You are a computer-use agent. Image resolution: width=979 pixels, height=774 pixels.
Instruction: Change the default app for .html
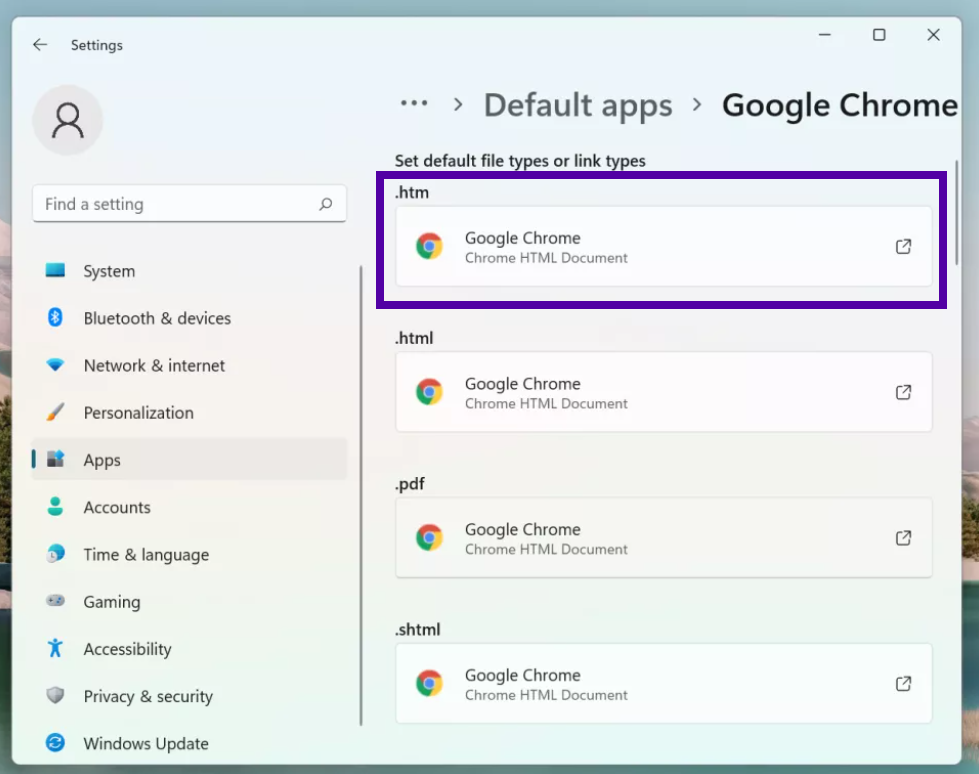664,392
